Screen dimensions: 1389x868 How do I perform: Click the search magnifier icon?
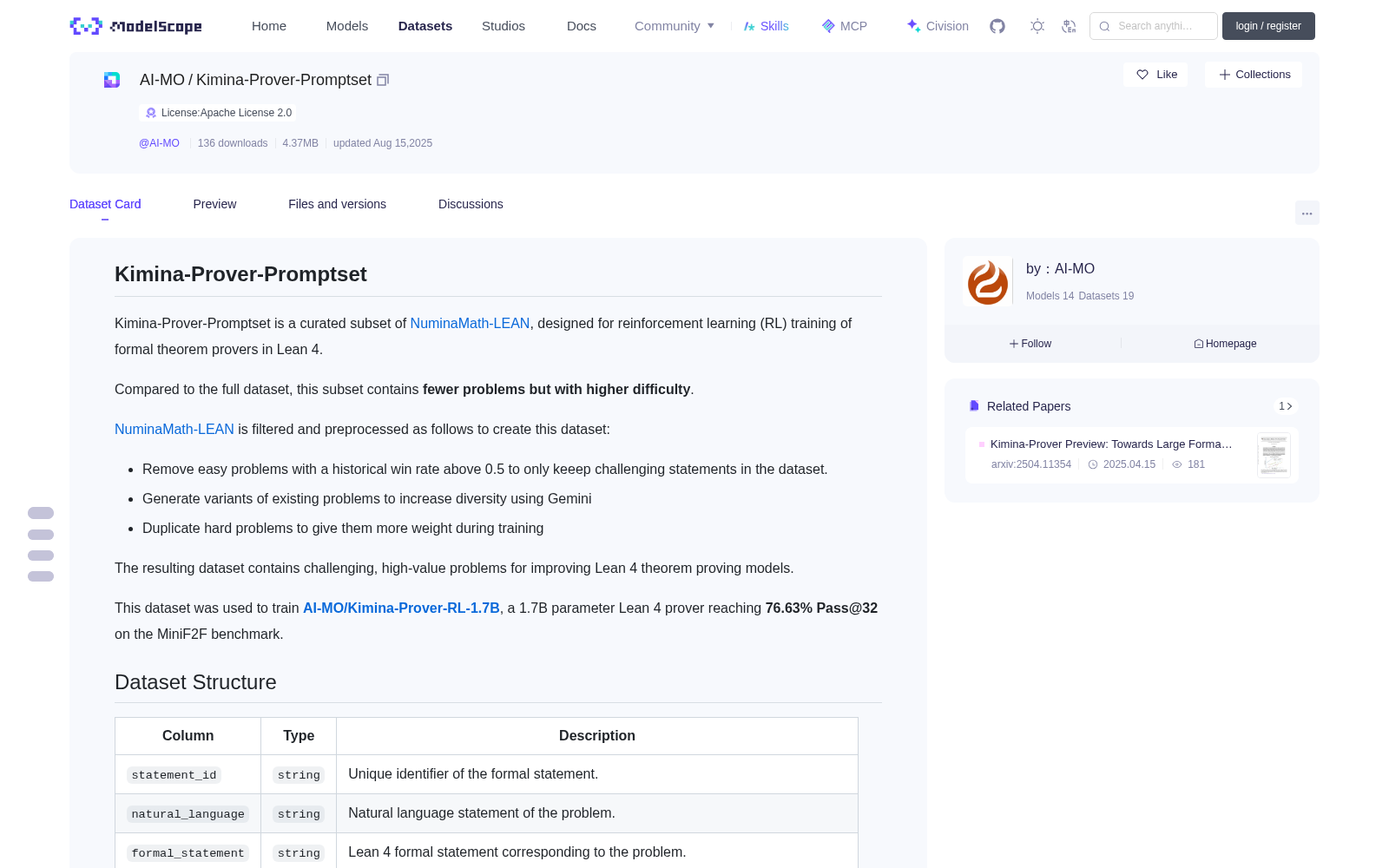point(1104,26)
